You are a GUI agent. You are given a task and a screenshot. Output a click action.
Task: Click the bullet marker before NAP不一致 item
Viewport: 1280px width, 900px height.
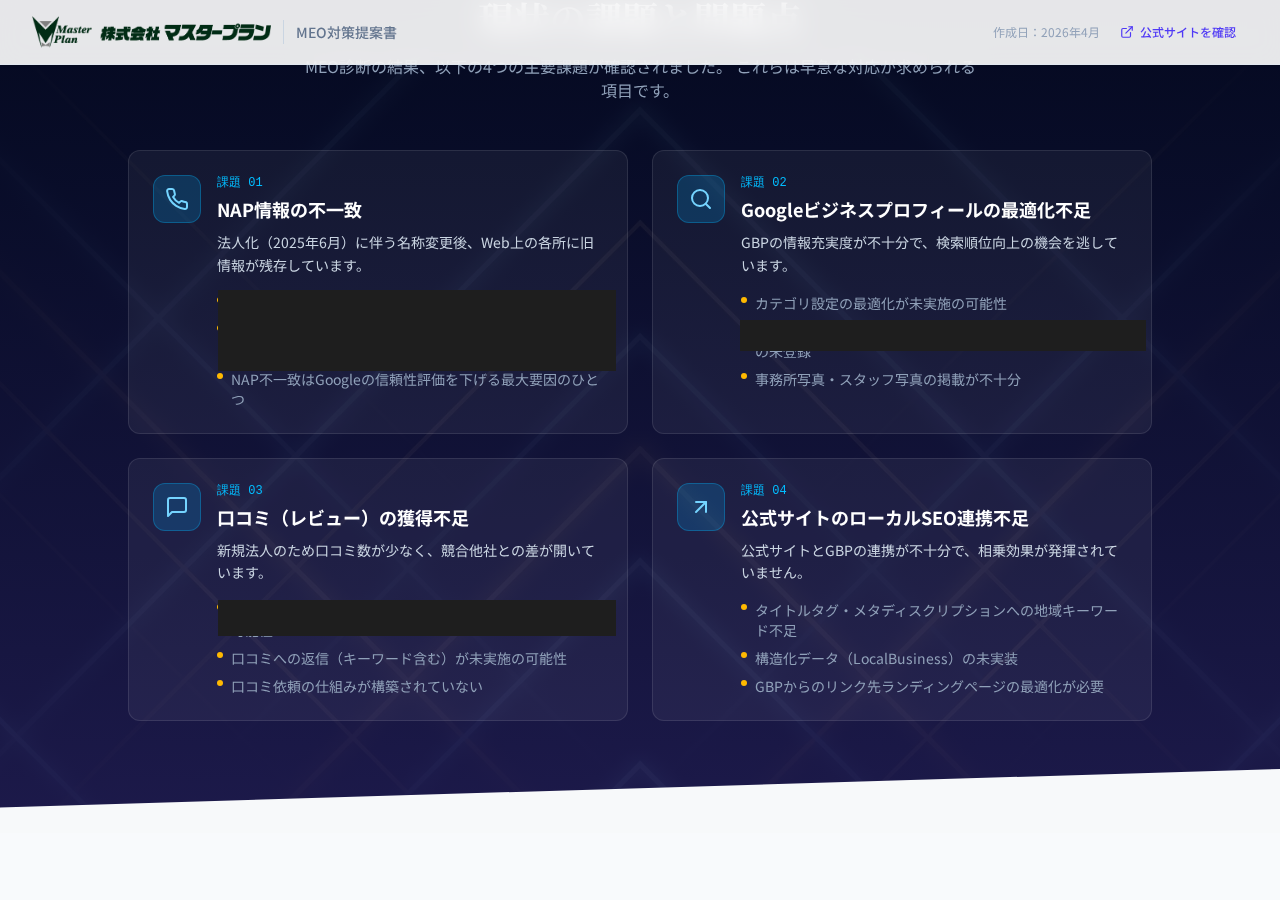tap(219, 378)
